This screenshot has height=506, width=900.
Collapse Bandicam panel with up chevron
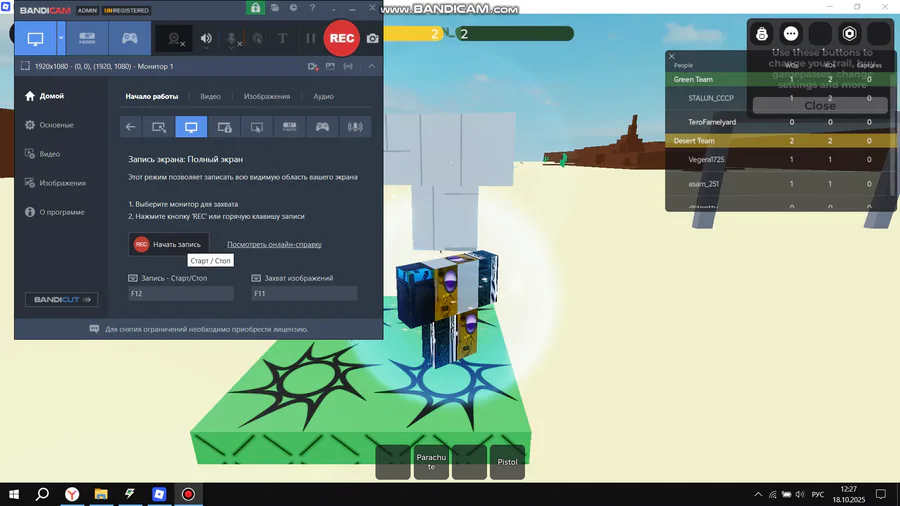pyautogui.click(x=372, y=67)
